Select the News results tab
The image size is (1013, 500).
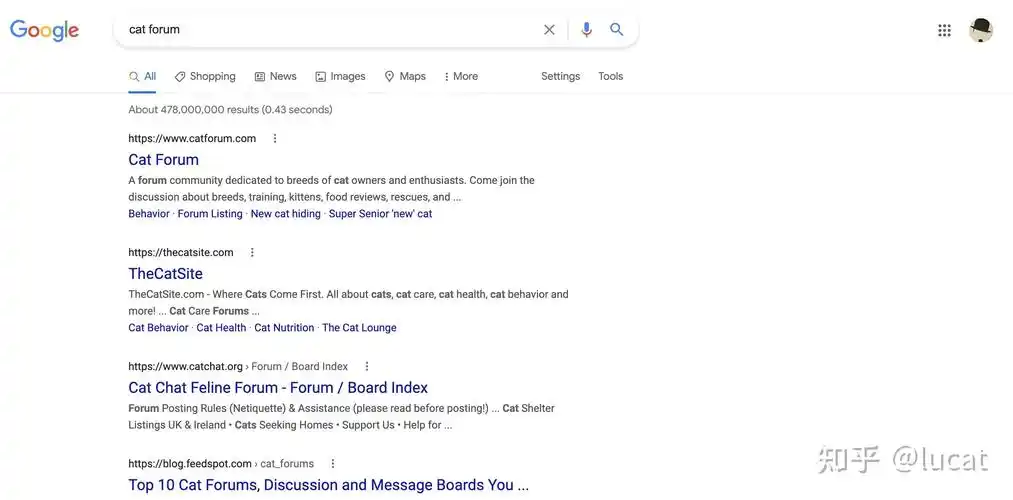(x=275, y=77)
